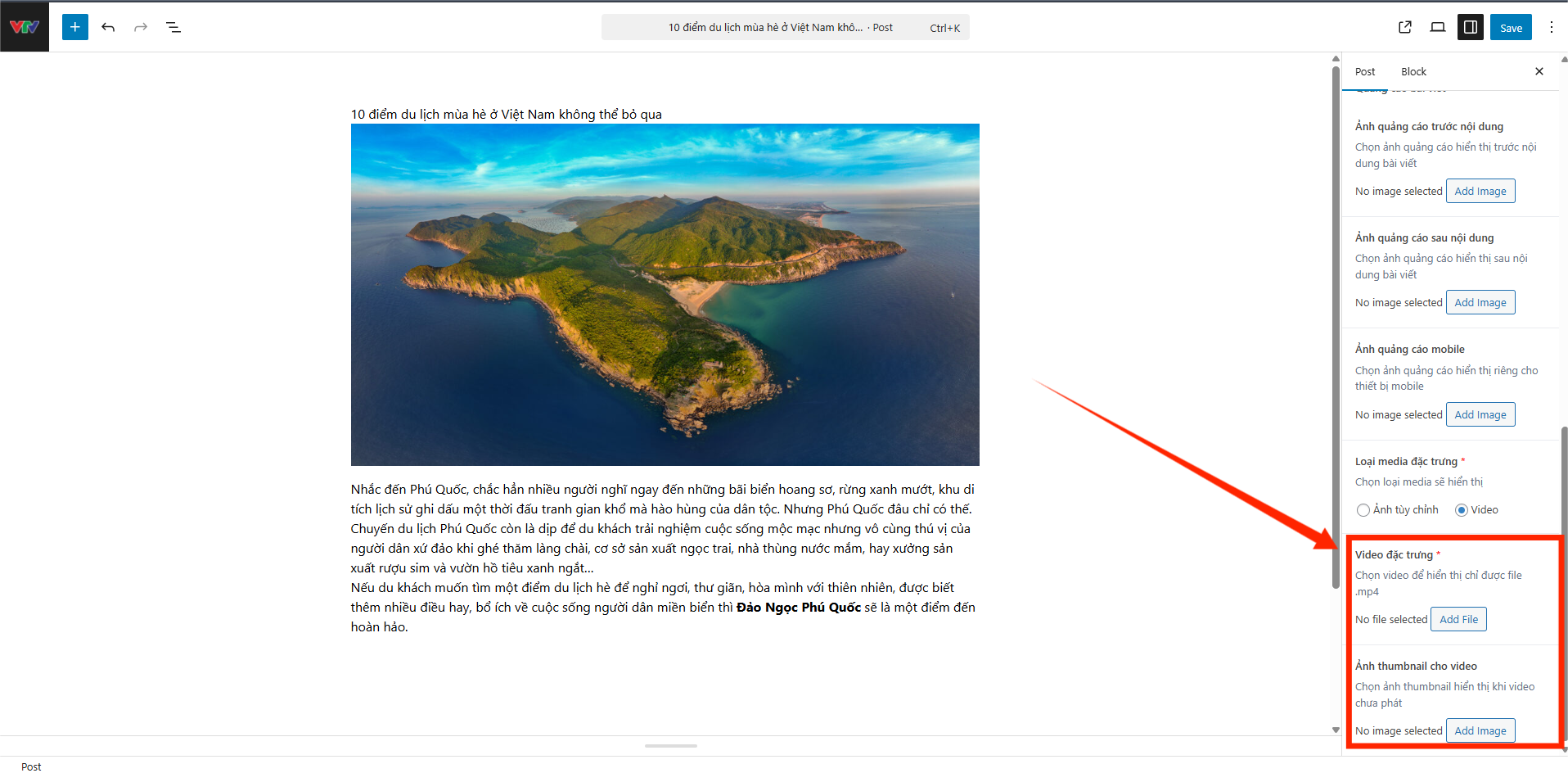The image size is (1568, 773).
Task: Add image for Ảnh thumbnail cho video
Action: click(x=1480, y=730)
